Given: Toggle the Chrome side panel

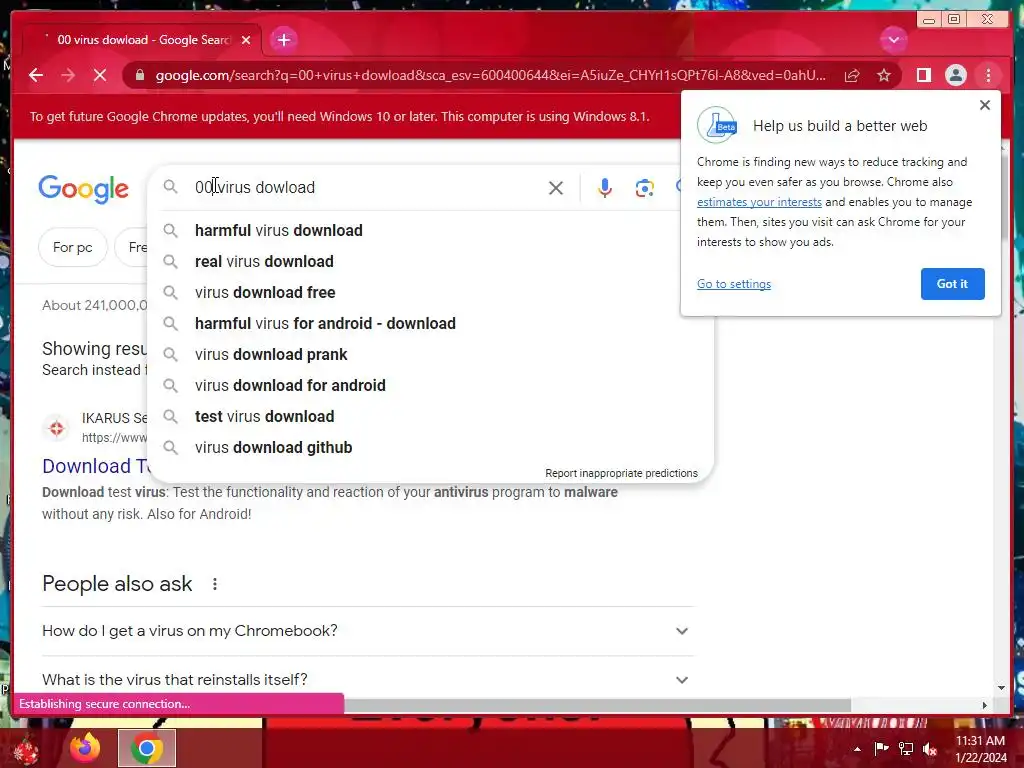Looking at the screenshot, I should [923, 75].
